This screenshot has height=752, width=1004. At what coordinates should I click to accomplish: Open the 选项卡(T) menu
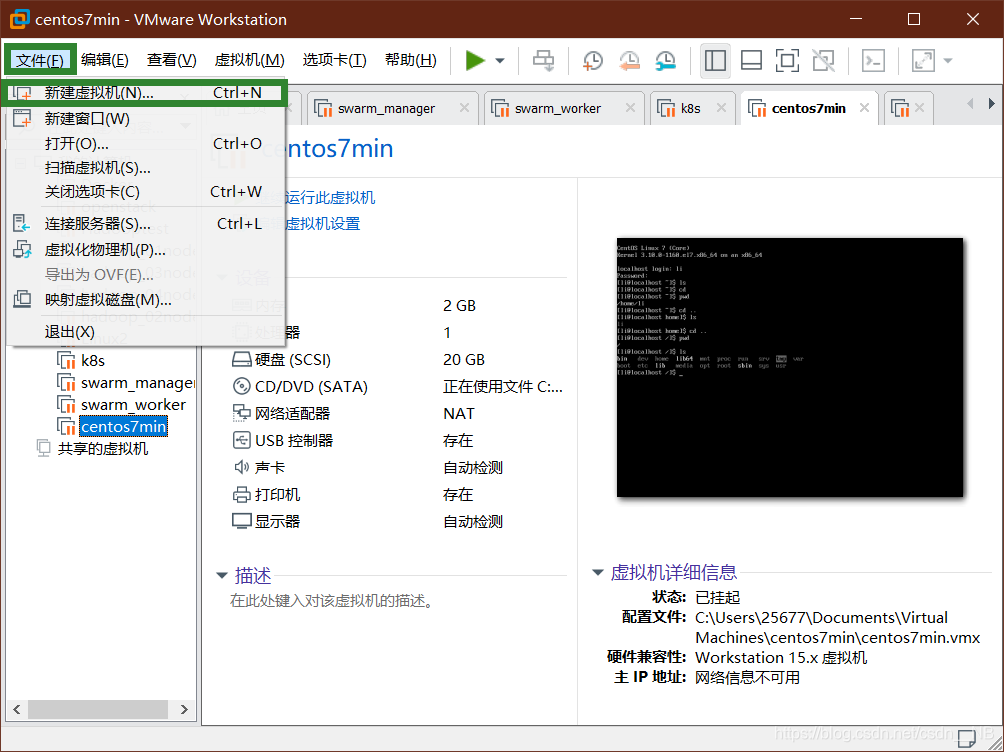[334, 60]
